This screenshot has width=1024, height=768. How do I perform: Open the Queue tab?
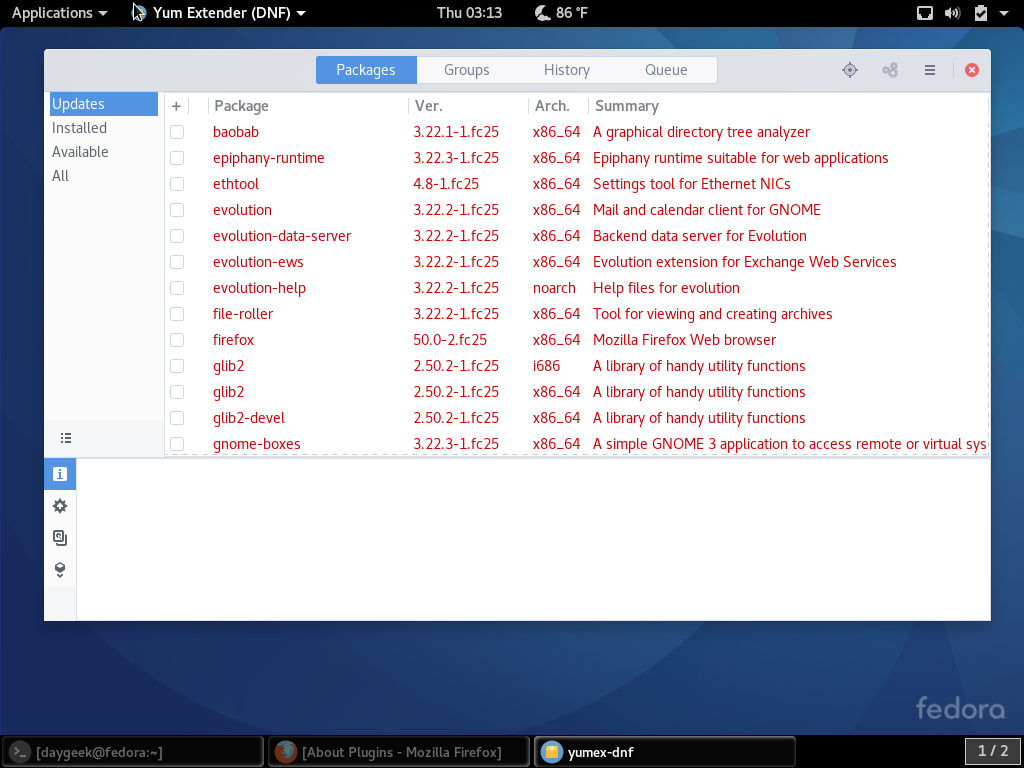point(666,70)
